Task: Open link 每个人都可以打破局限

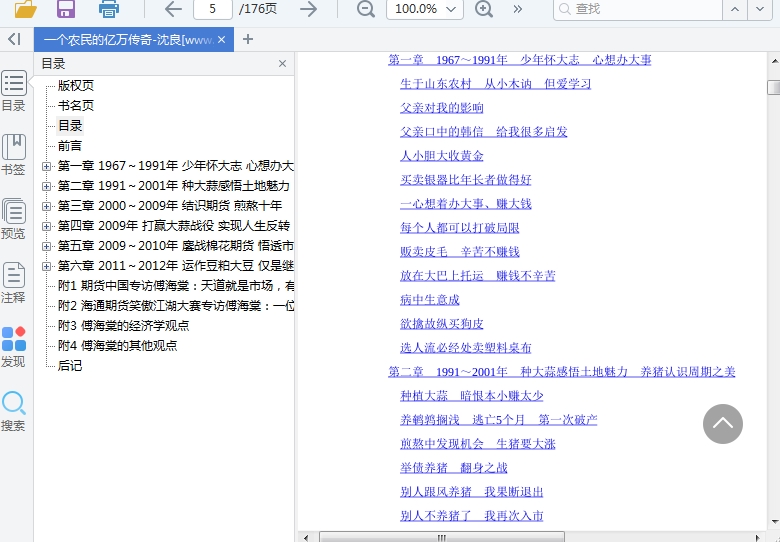Action: 460,228
